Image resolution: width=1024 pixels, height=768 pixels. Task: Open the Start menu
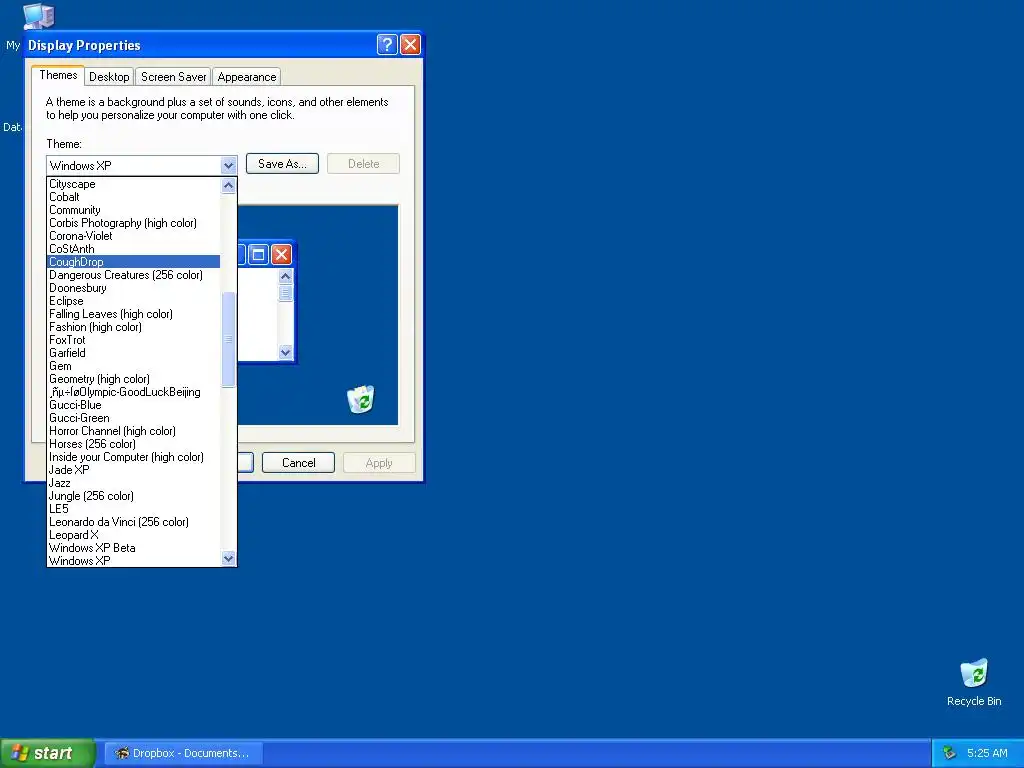48,753
